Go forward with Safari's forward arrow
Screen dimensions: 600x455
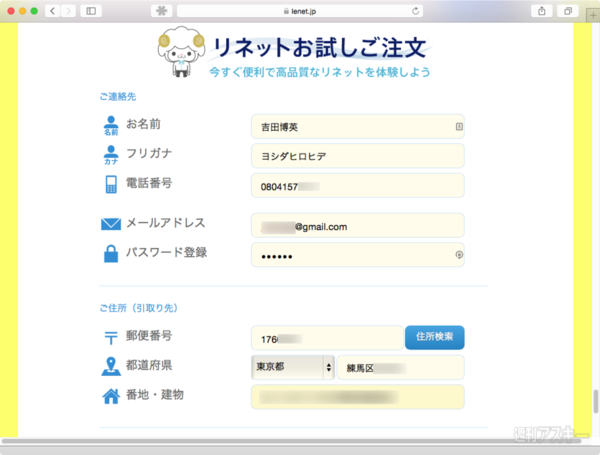(x=68, y=11)
